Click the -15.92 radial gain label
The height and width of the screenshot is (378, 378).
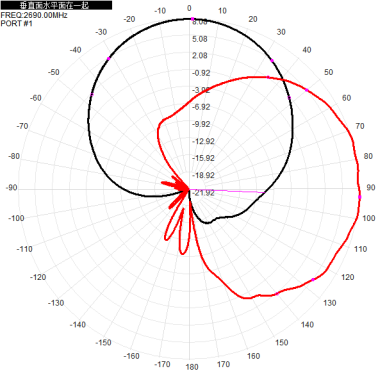coord(203,158)
